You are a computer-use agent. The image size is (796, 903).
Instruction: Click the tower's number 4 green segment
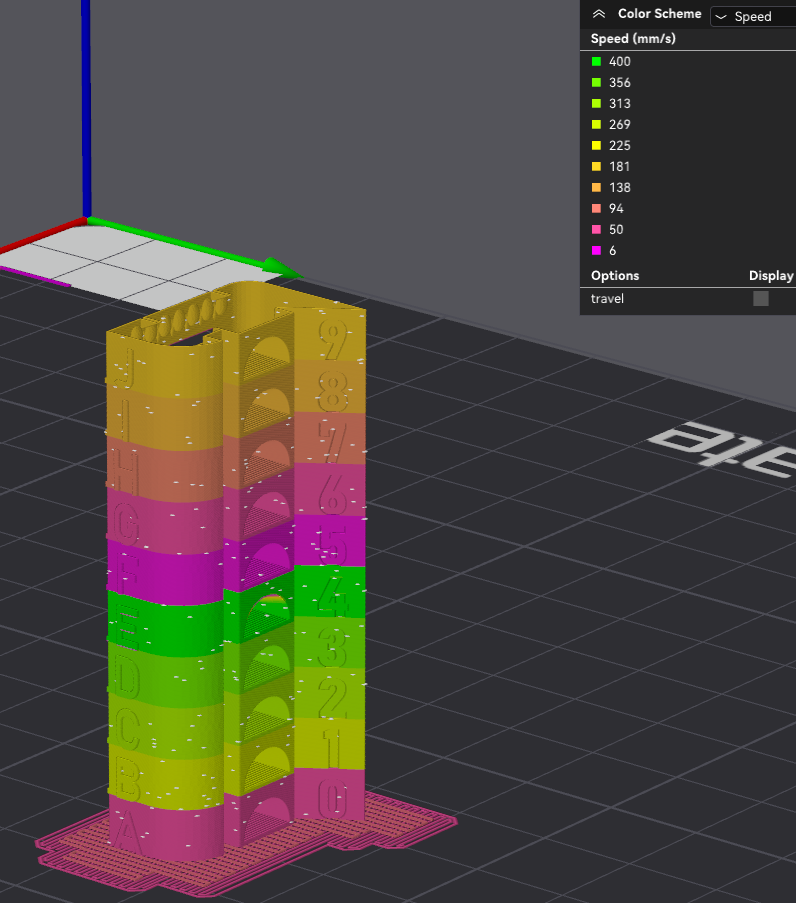(x=331, y=593)
